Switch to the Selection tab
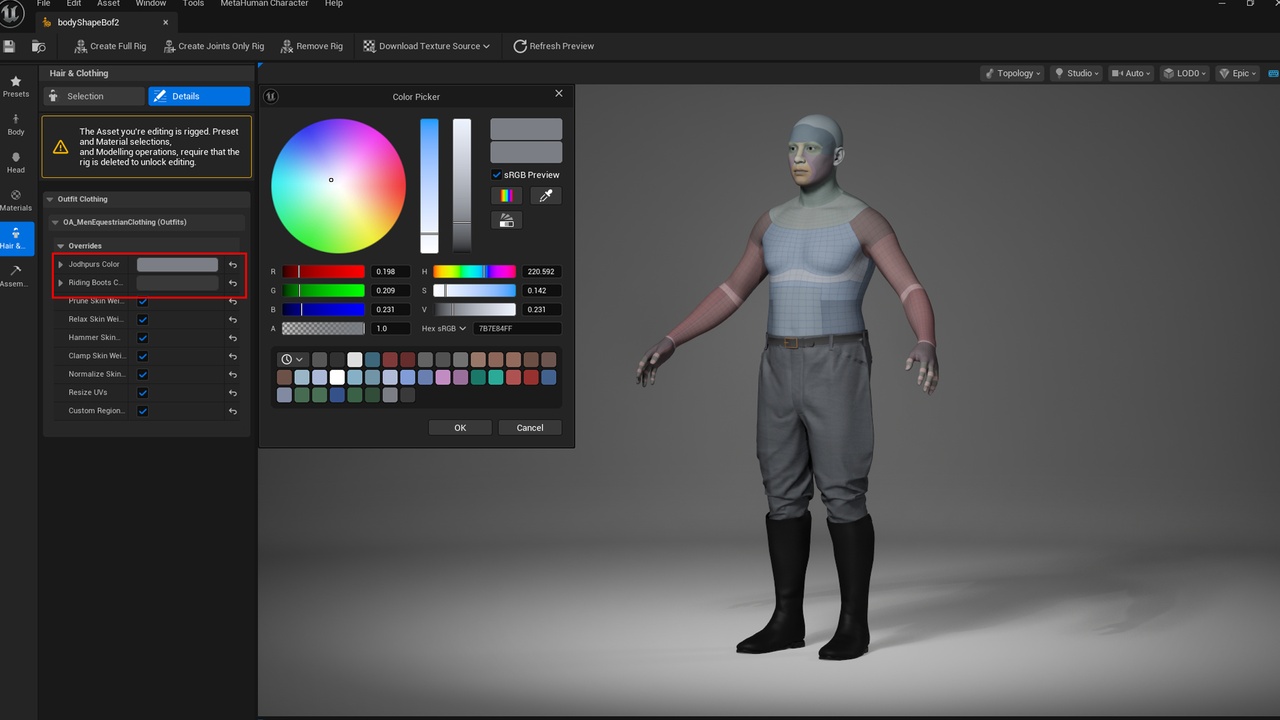1280x720 pixels. pos(94,96)
